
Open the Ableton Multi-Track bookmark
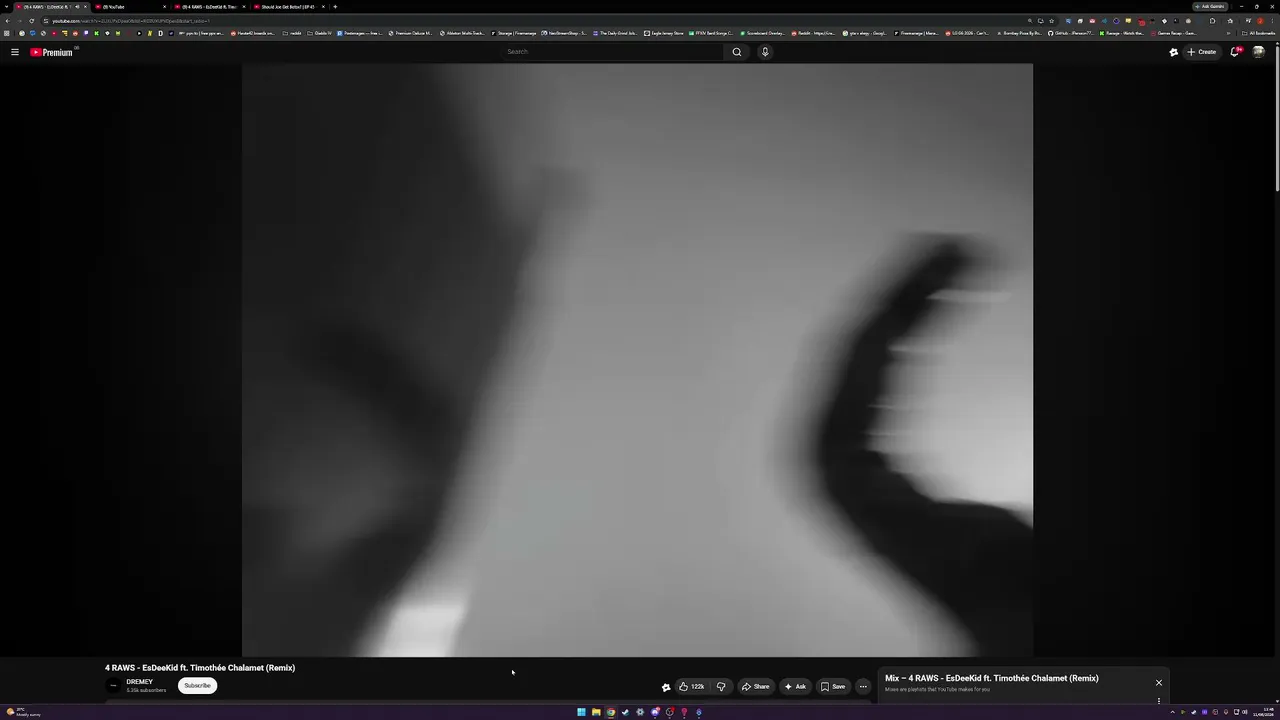[462, 33]
